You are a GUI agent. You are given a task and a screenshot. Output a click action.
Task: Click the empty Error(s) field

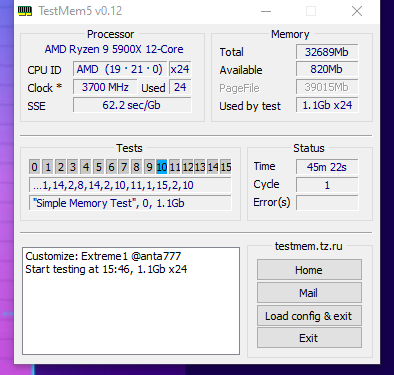[327, 203]
